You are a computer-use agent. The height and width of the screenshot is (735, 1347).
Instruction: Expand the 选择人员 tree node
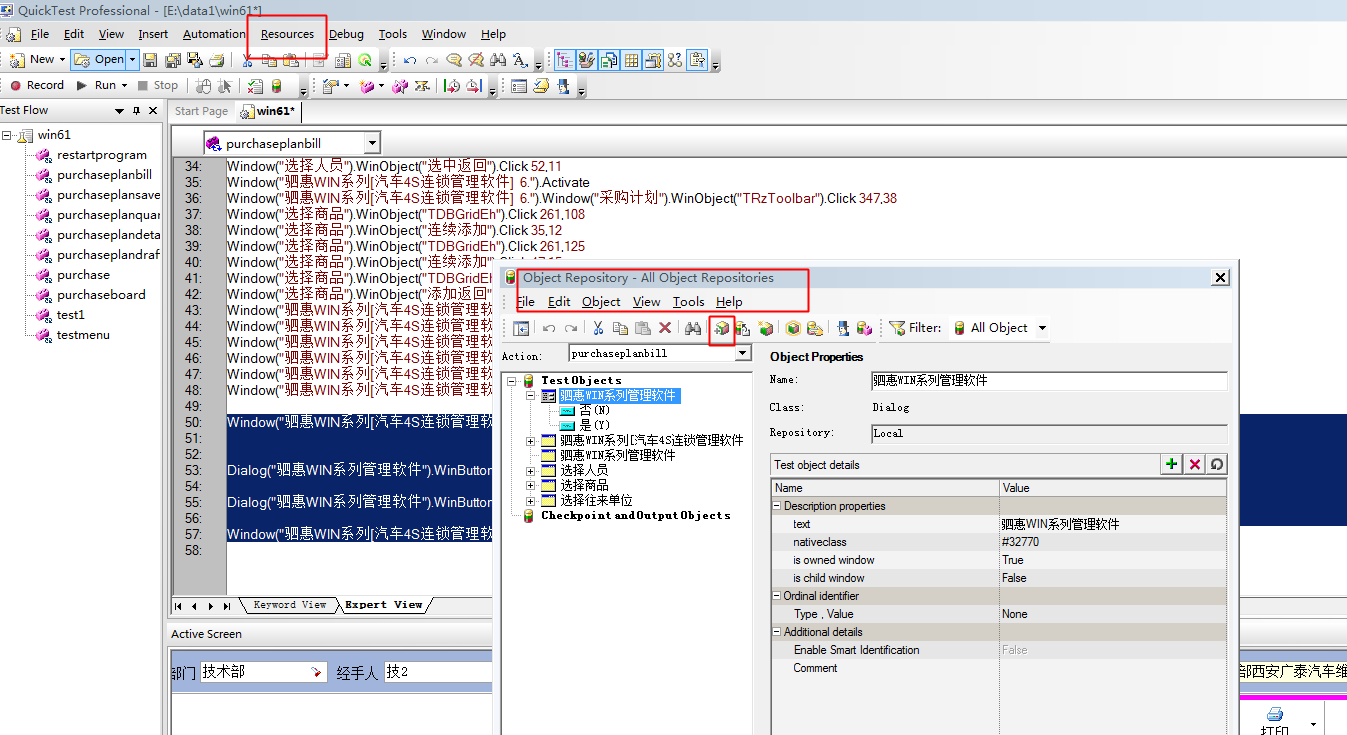click(531, 470)
